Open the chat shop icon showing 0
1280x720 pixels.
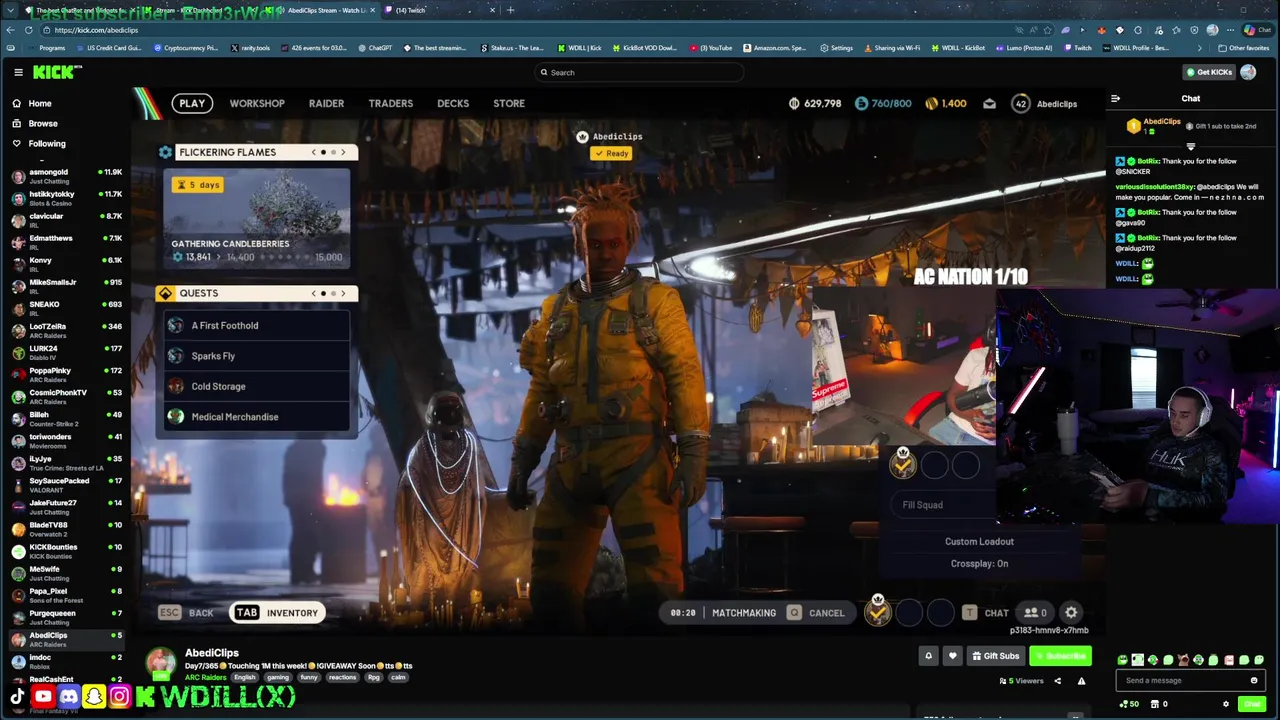pyautogui.click(x=1158, y=704)
